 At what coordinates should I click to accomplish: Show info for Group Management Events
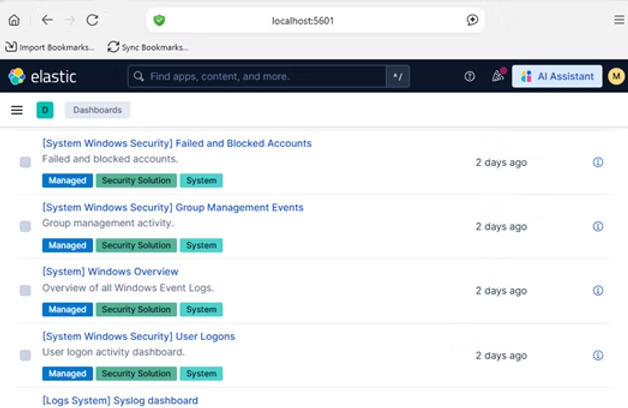tap(598, 227)
